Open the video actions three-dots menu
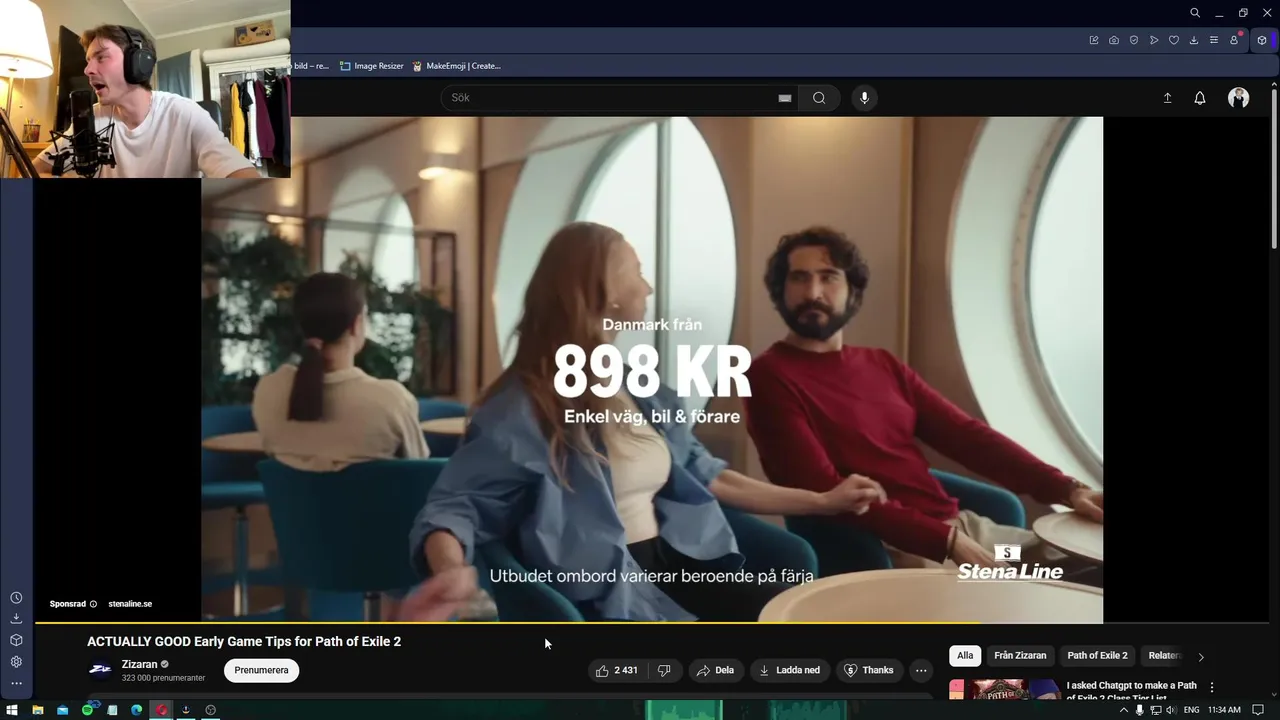Image resolution: width=1280 pixels, height=720 pixels. click(x=921, y=670)
